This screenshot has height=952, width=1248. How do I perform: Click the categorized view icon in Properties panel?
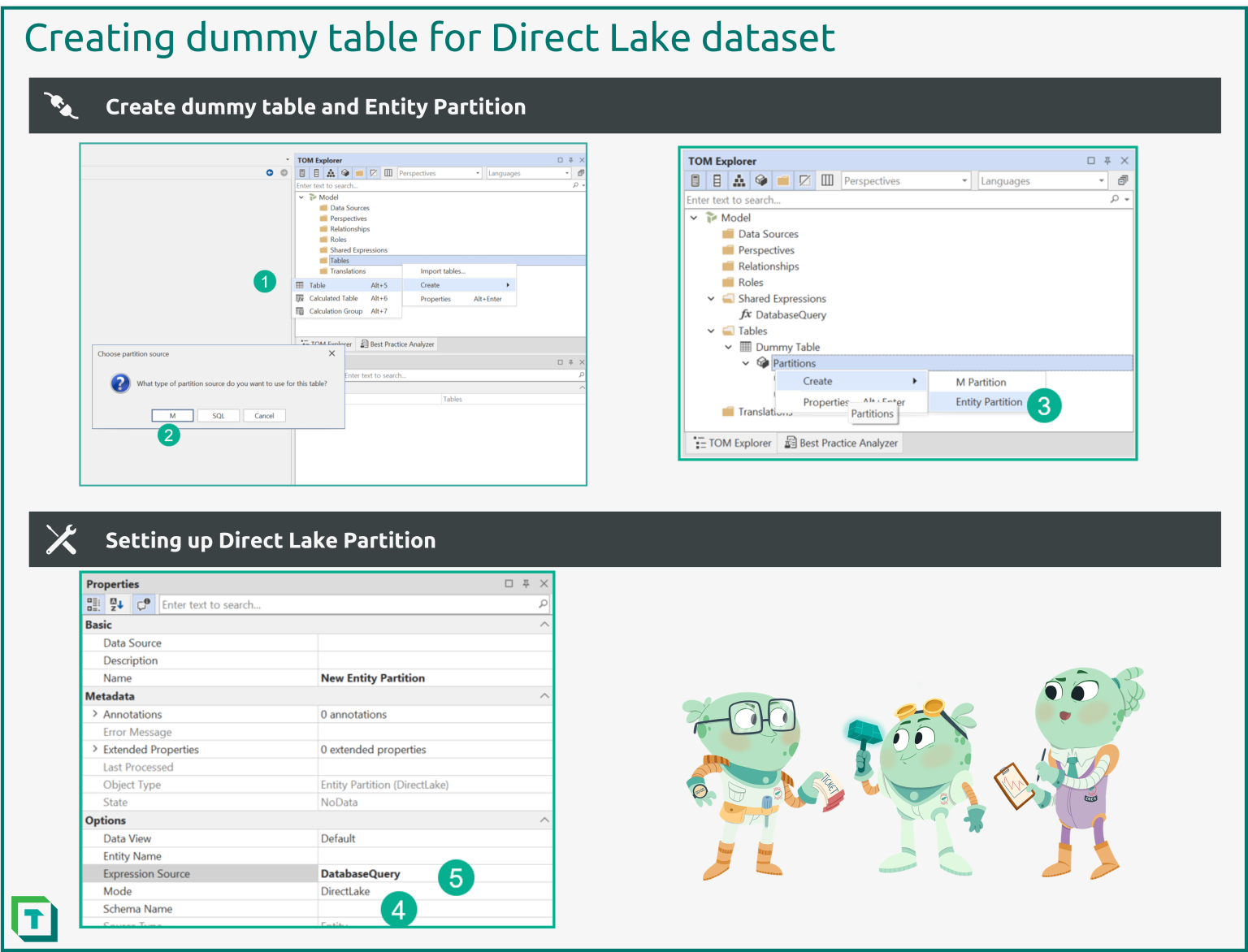tap(93, 604)
